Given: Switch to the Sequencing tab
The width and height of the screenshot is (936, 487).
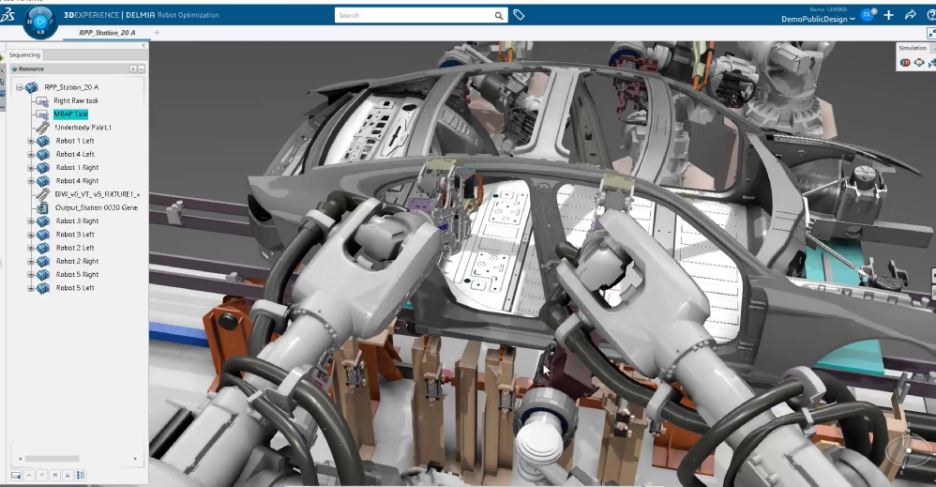Looking at the screenshot, I should 24,55.
